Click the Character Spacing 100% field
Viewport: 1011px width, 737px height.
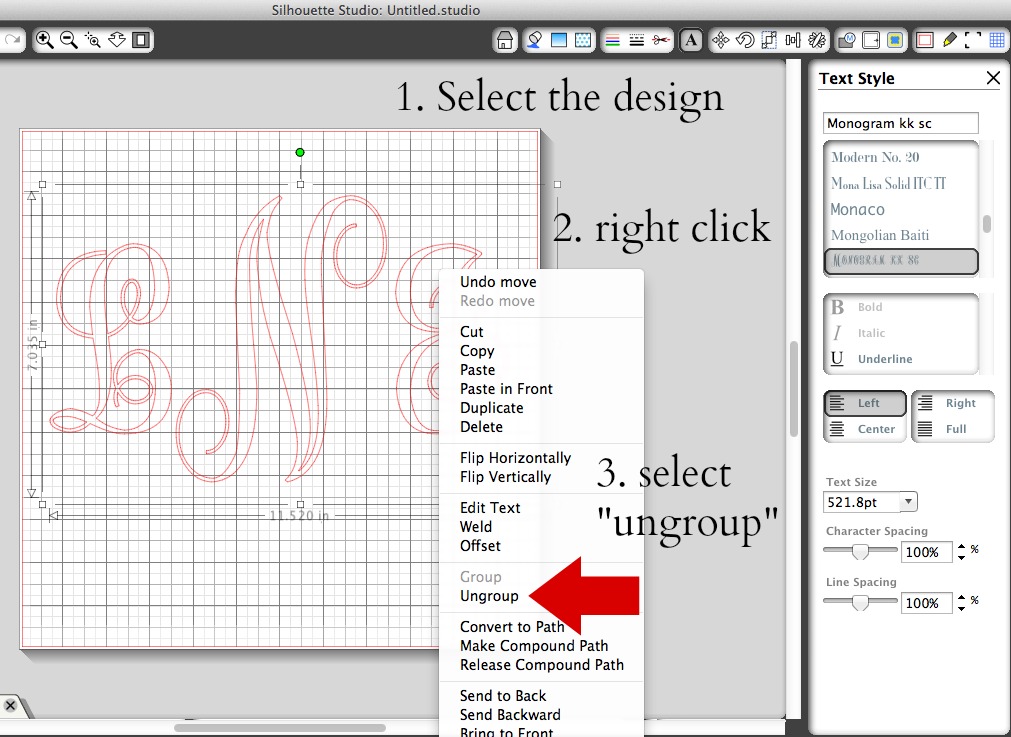[x=926, y=552]
